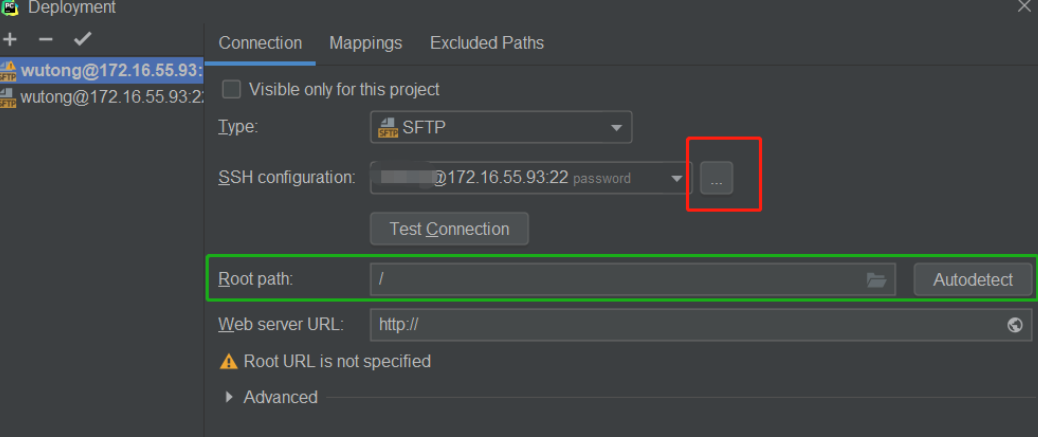
Task: Open the SSH configuration dropdown
Action: (677, 179)
